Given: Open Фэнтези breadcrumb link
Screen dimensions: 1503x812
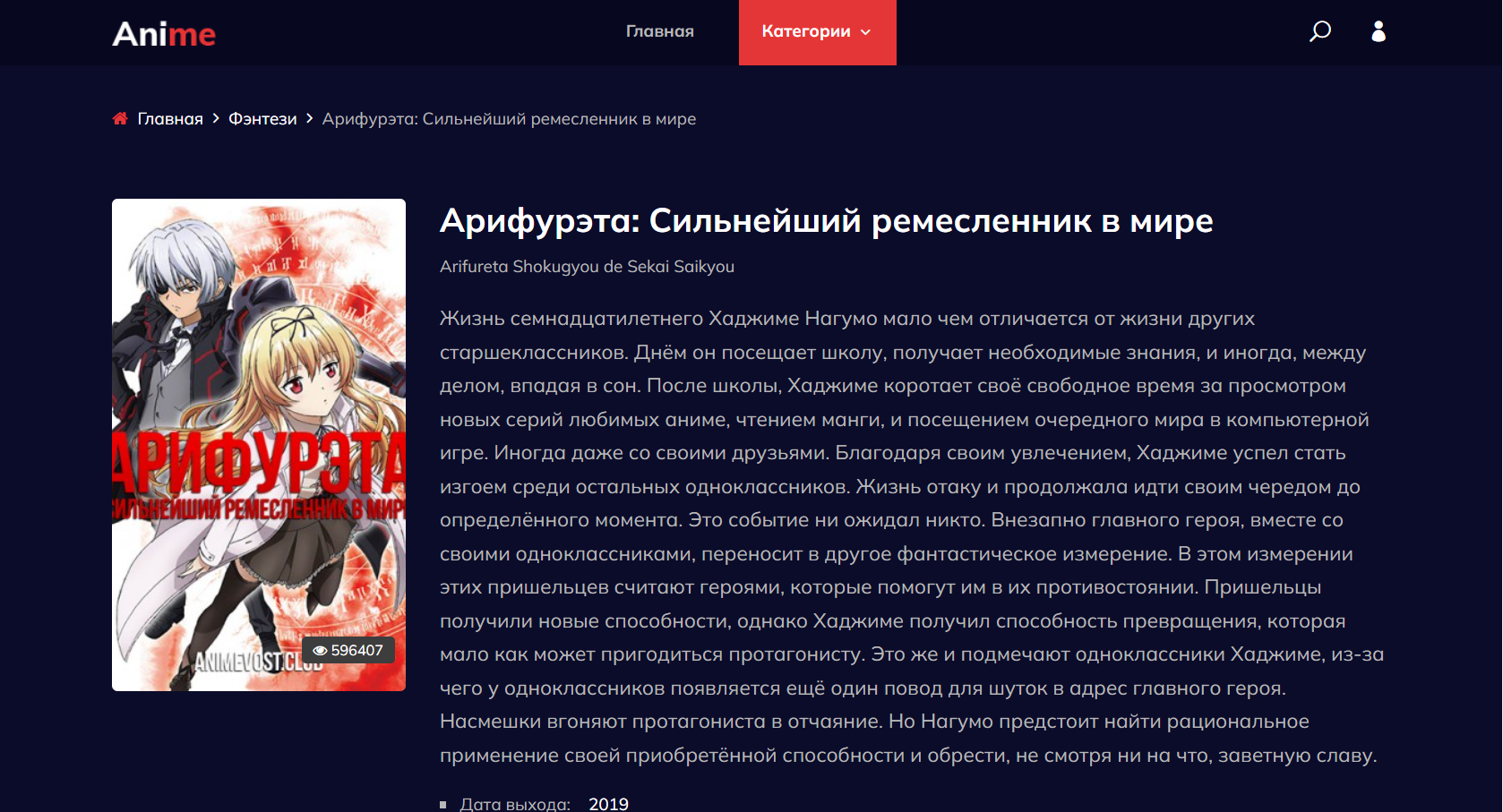Looking at the screenshot, I should coord(262,119).
